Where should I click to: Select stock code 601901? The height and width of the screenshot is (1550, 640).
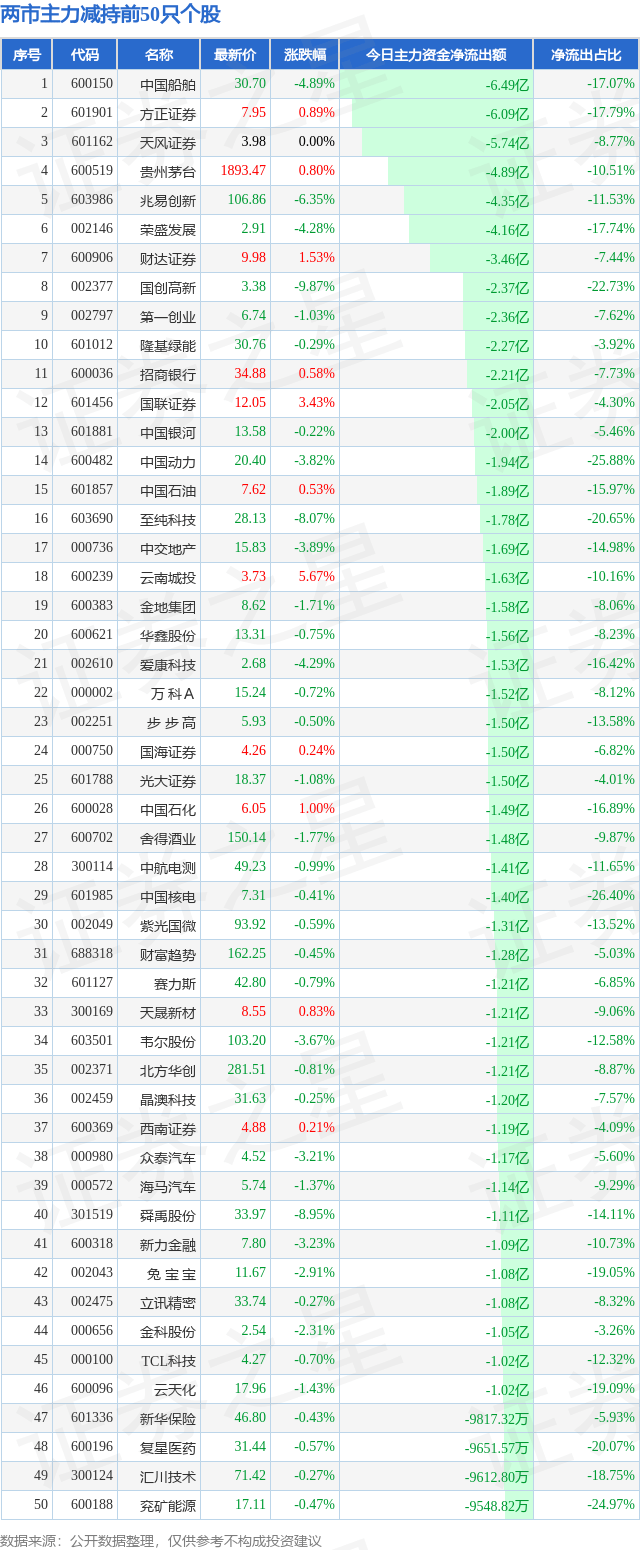click(x=92, y=113)
